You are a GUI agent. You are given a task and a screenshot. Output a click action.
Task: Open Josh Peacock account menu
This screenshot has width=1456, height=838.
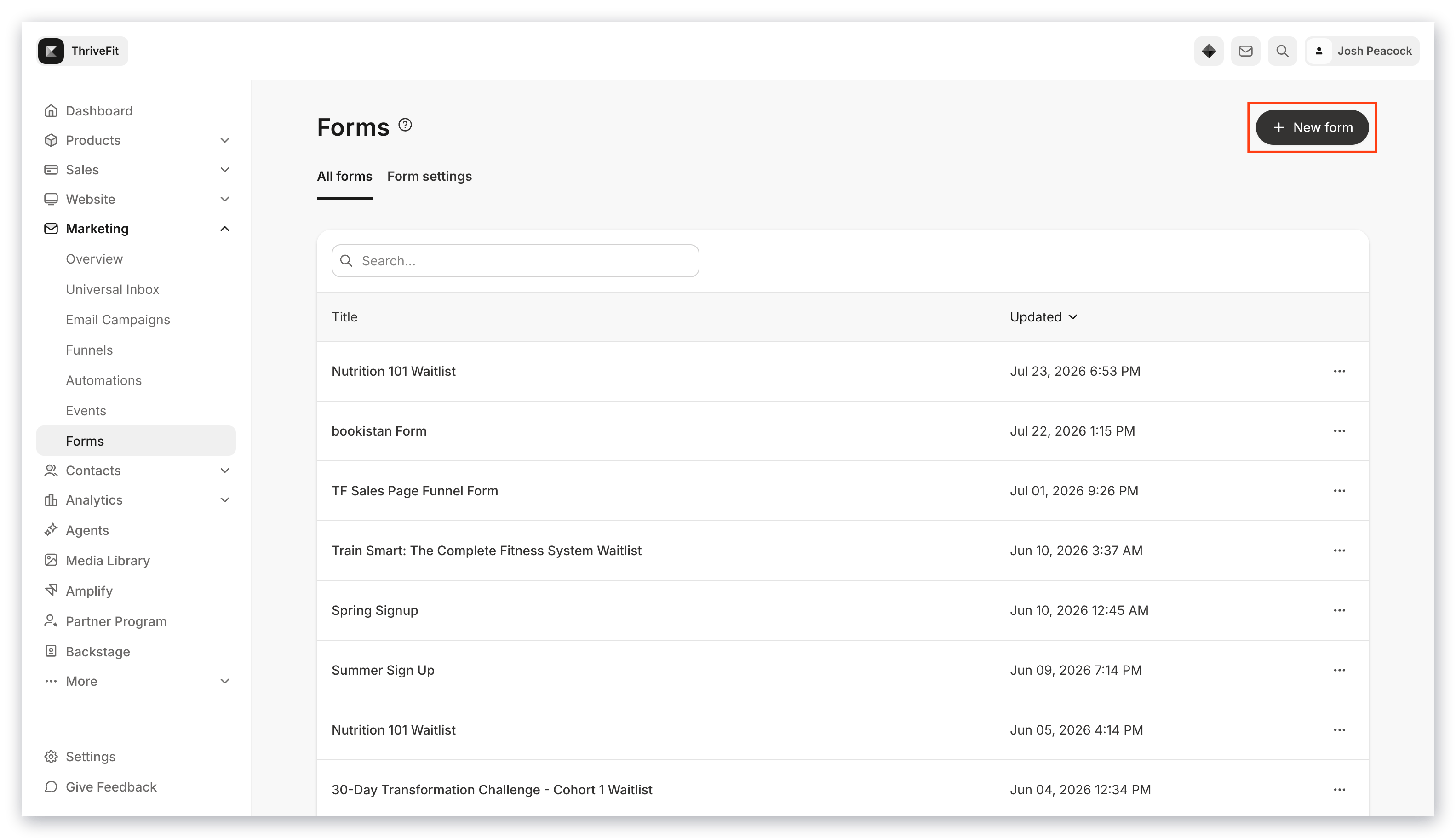coord(1362,51)
